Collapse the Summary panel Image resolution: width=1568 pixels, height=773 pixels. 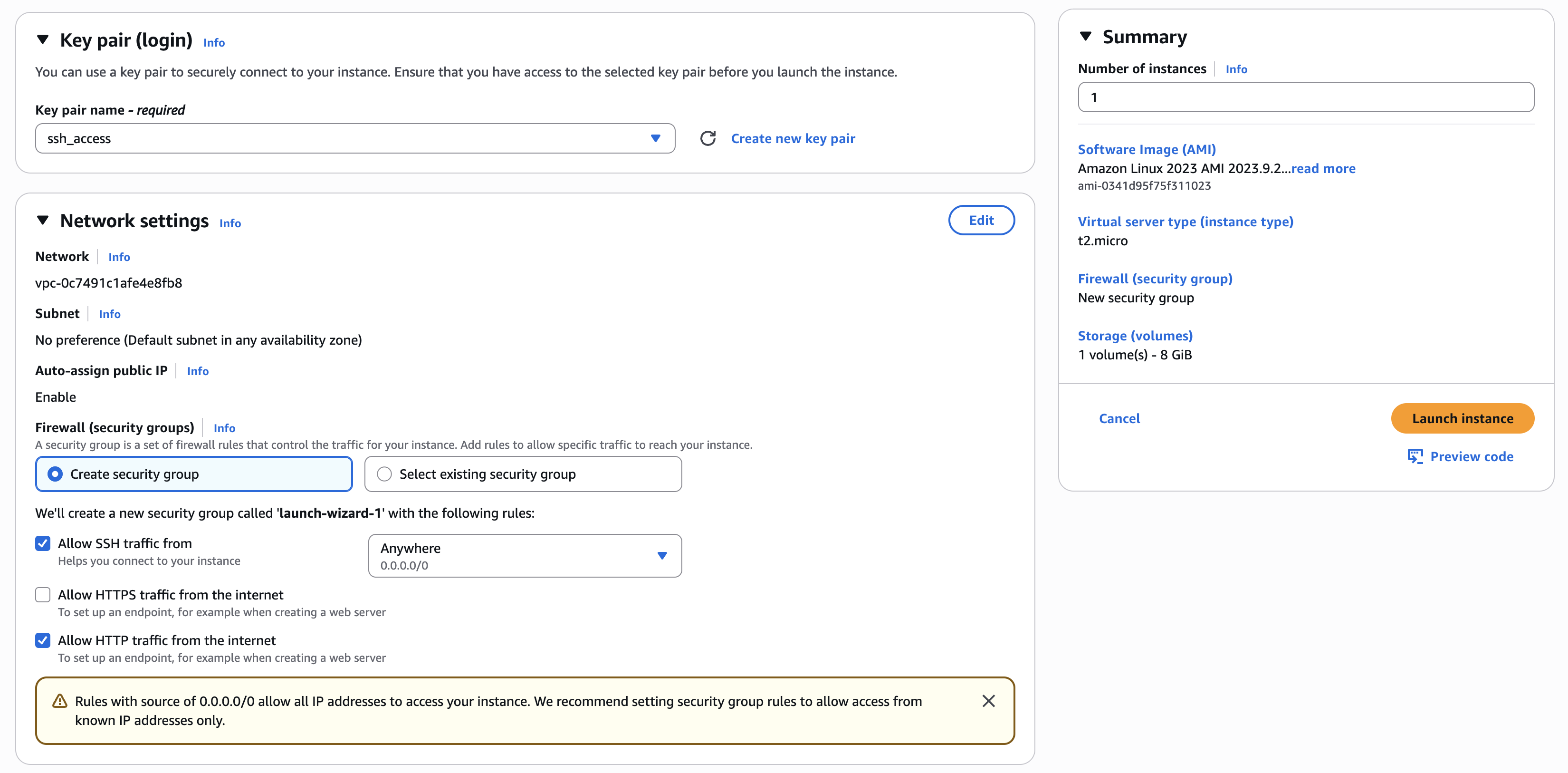tap(1086, 36)
